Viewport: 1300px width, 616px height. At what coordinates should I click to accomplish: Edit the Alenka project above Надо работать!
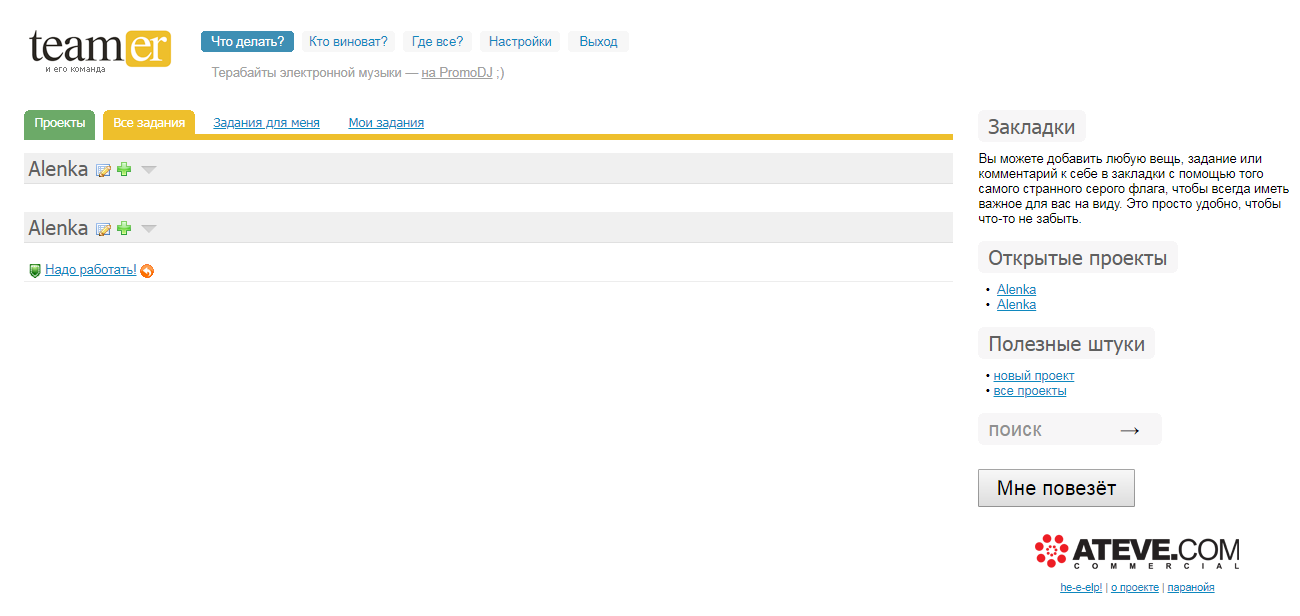tap(103, 229)
